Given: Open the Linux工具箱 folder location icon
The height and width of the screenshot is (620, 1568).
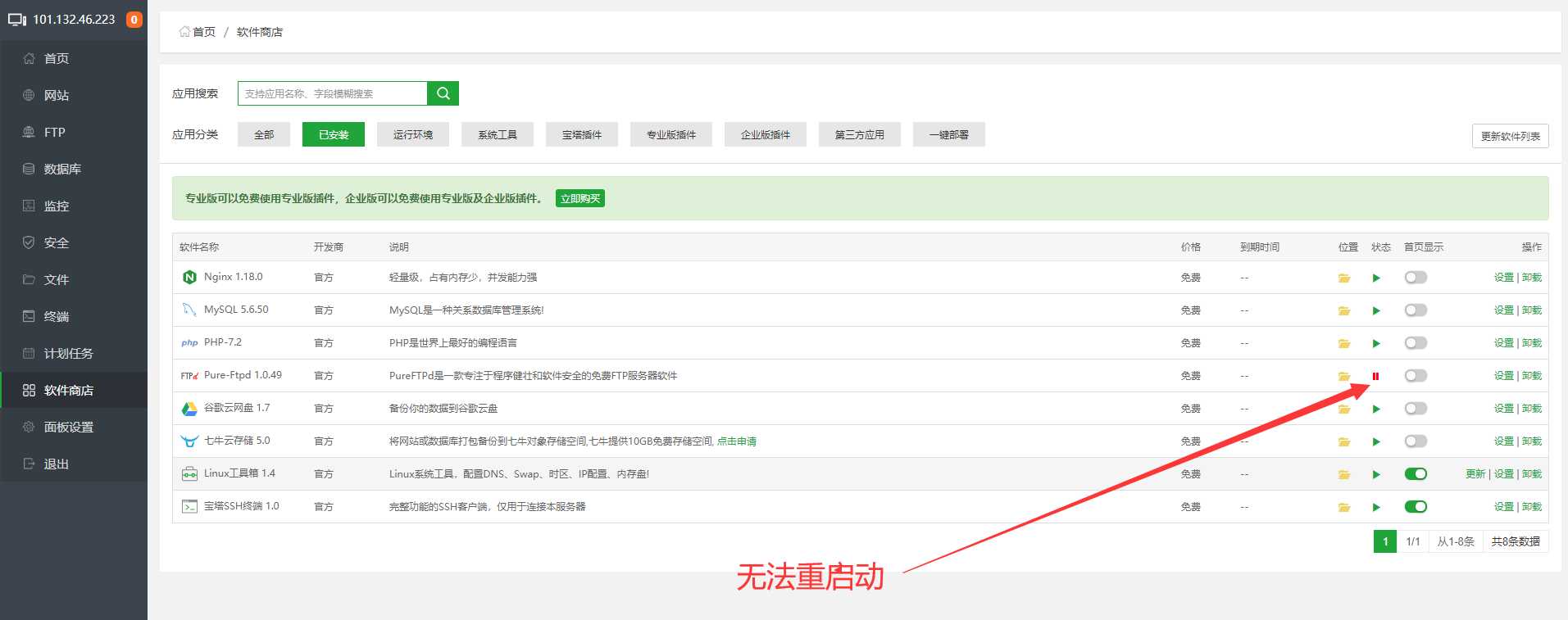Looking at the screenshot, I should 1344,474.
